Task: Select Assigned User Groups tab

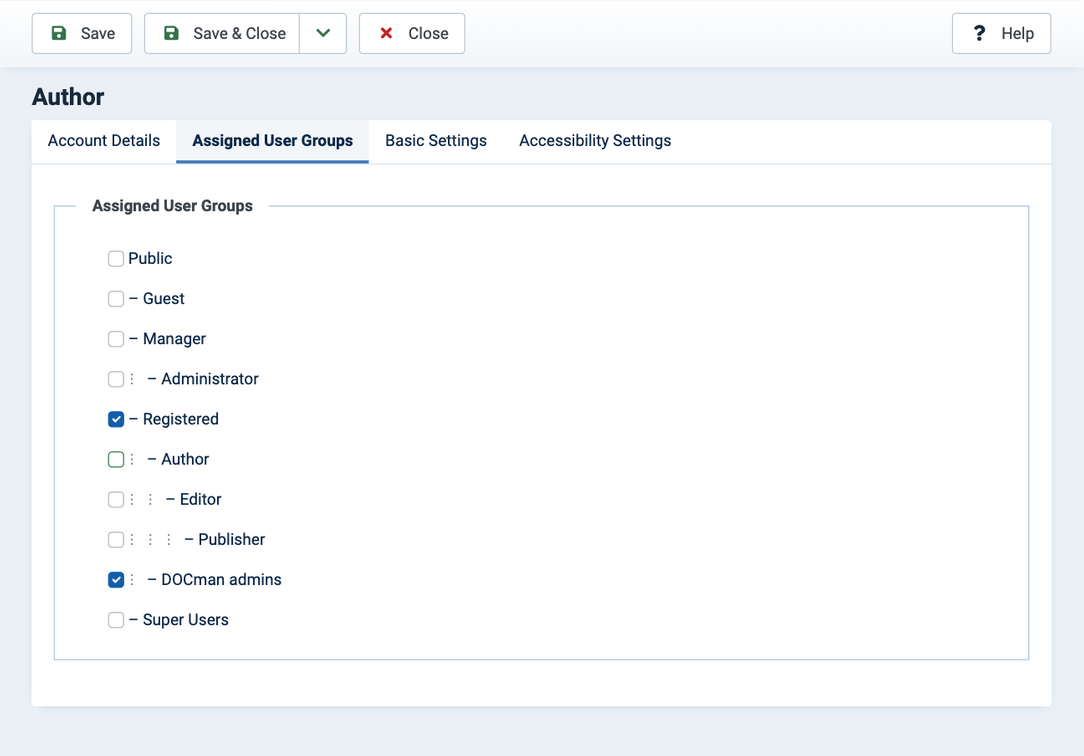Action: [272, 141]
